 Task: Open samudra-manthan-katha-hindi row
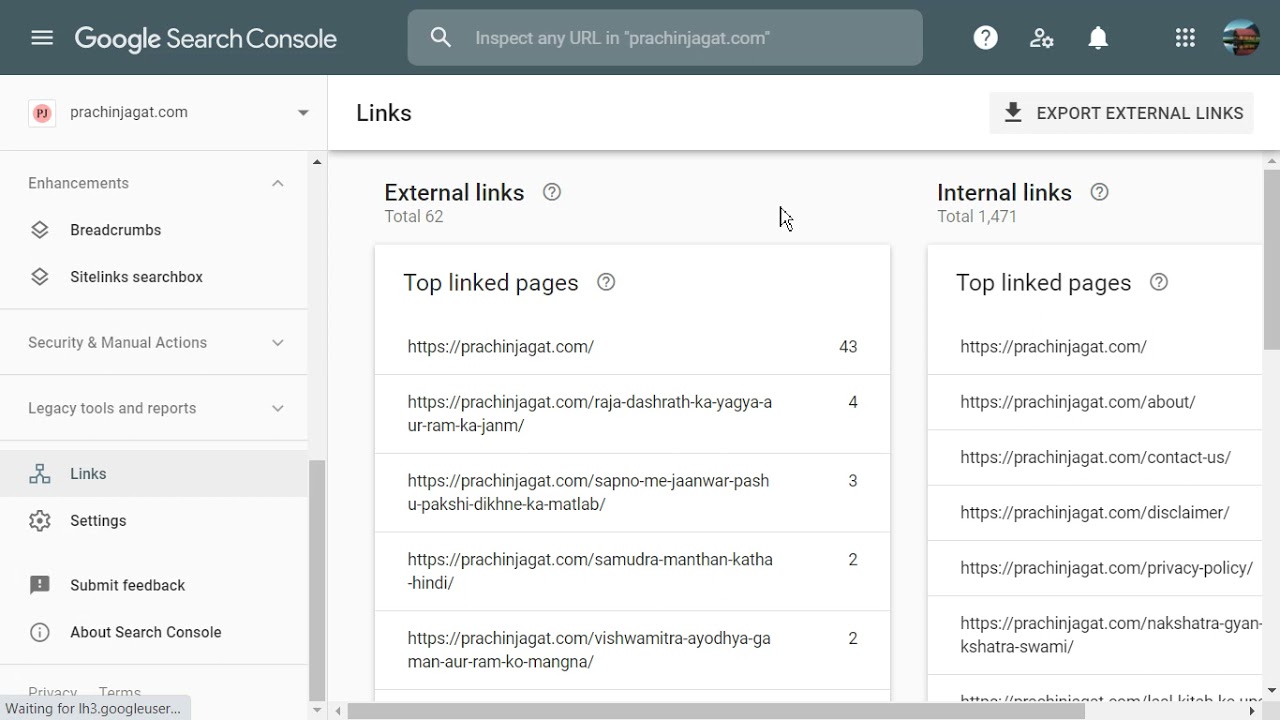pyautogui.click(x=632, y=571)
